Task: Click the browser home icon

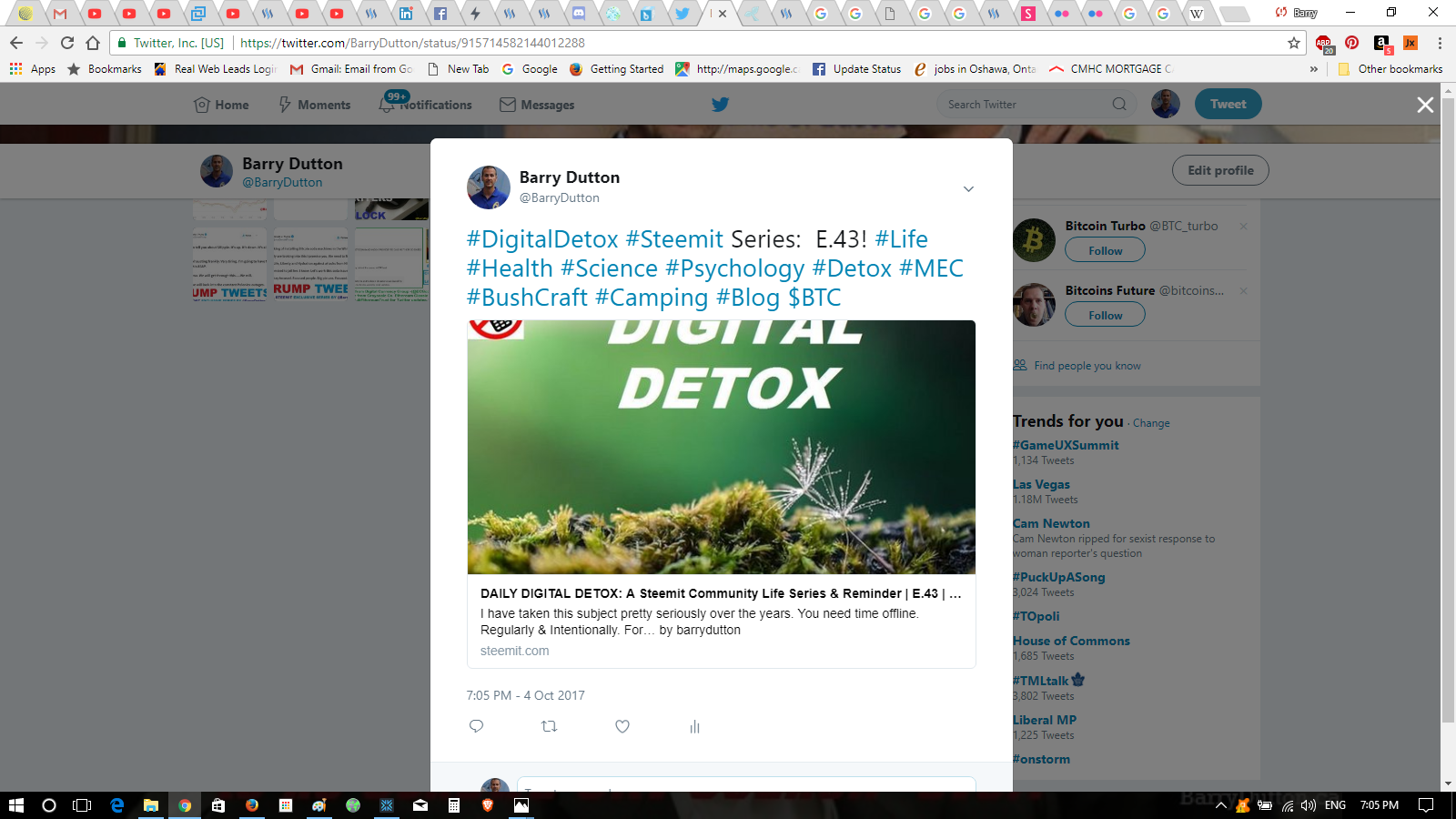Action: [x=93, y=43]
